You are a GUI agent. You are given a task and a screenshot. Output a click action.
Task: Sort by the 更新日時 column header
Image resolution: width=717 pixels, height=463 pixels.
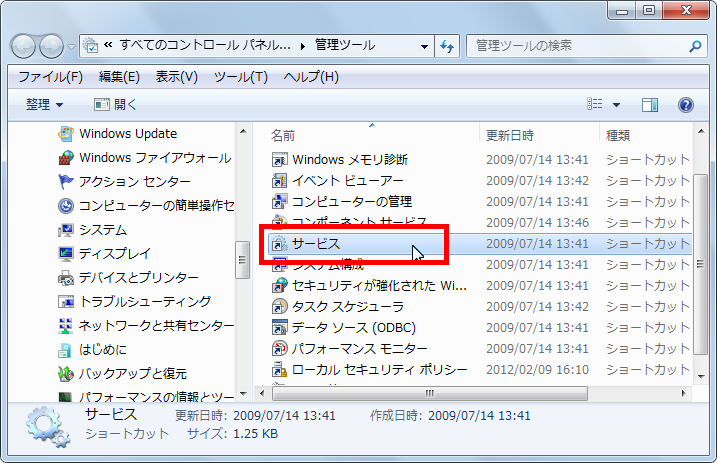coord(510,135)
